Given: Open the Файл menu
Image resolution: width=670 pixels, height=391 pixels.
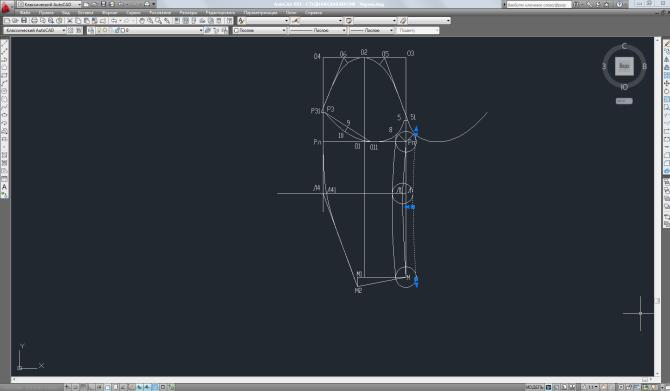Looking at the screenshot, I should tap(25, 12).
